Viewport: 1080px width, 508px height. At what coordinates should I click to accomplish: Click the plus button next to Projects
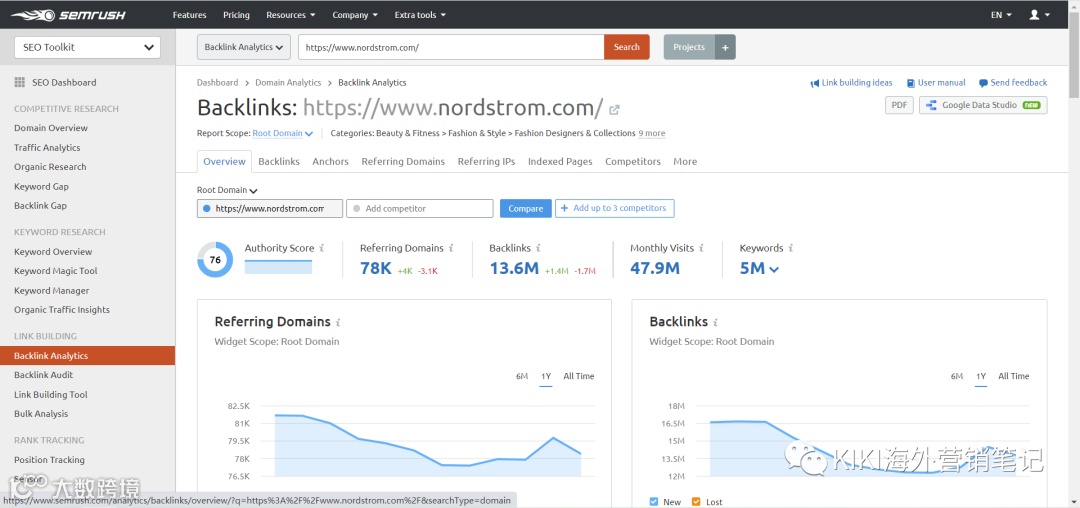coord(725,47)
